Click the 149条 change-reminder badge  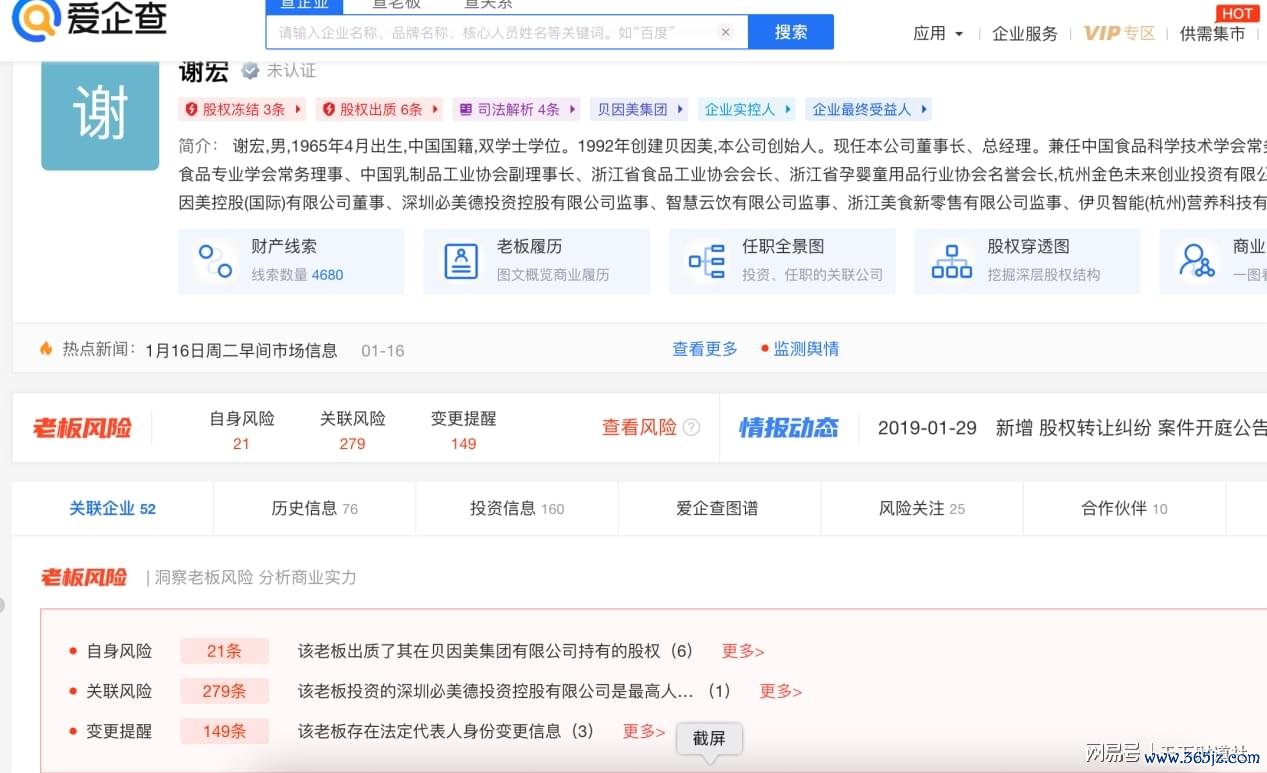(224, 731)
